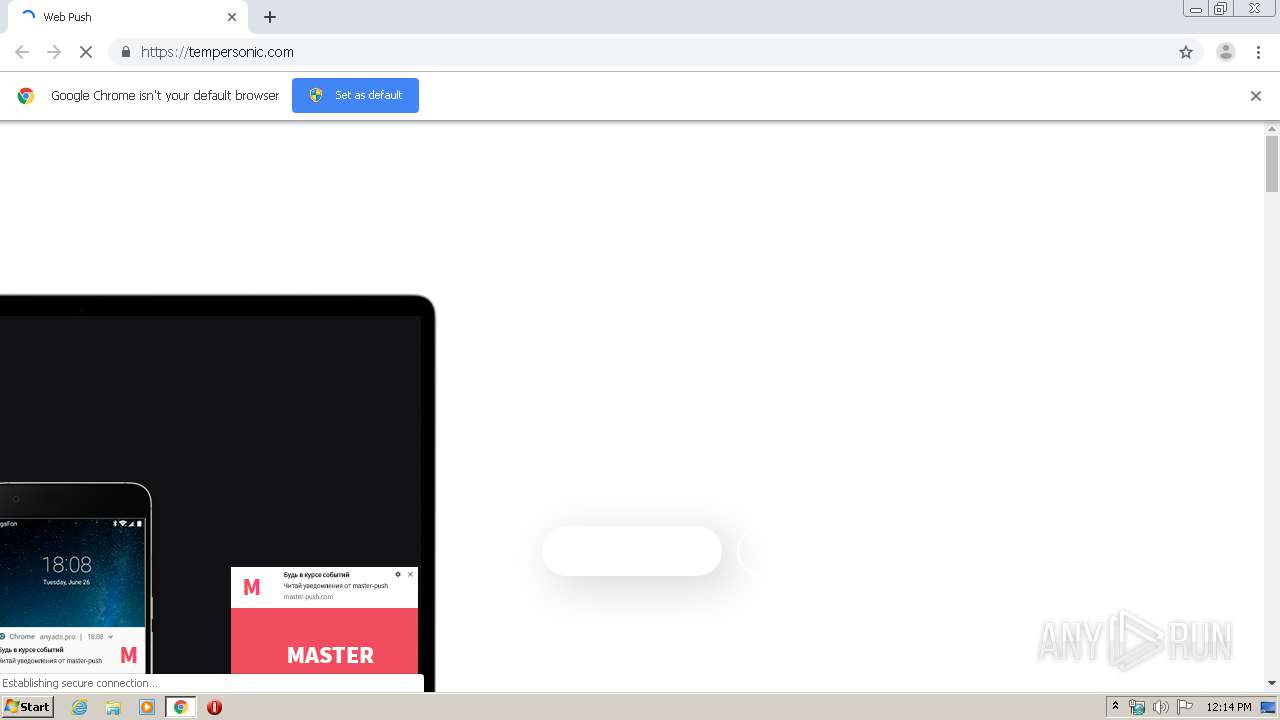This screenshot has height=720, width=1280.
Task: Open the Chrome three-dot menu
Action: click(1259, 52)
